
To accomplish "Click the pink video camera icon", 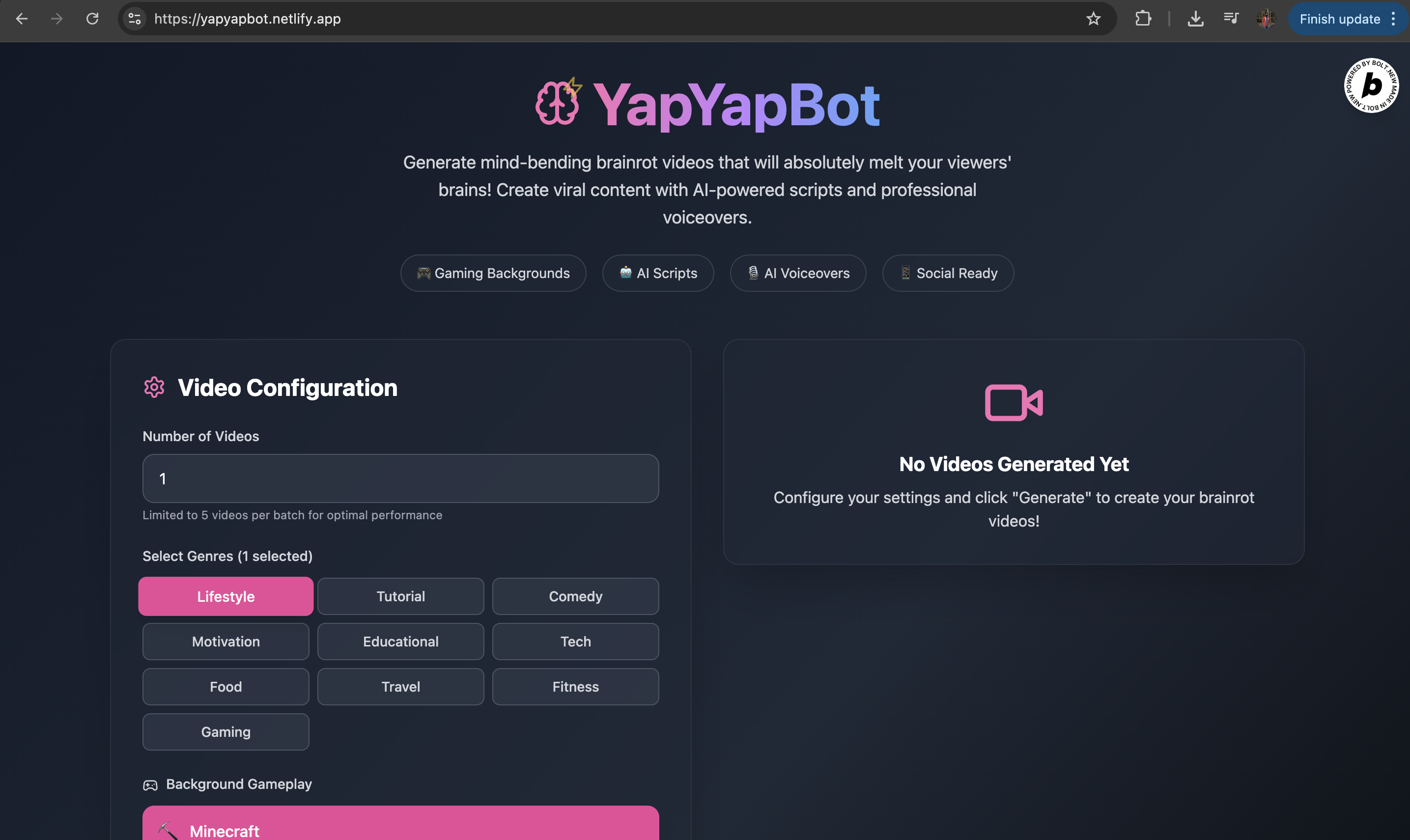I will [x=1013, y=402].
